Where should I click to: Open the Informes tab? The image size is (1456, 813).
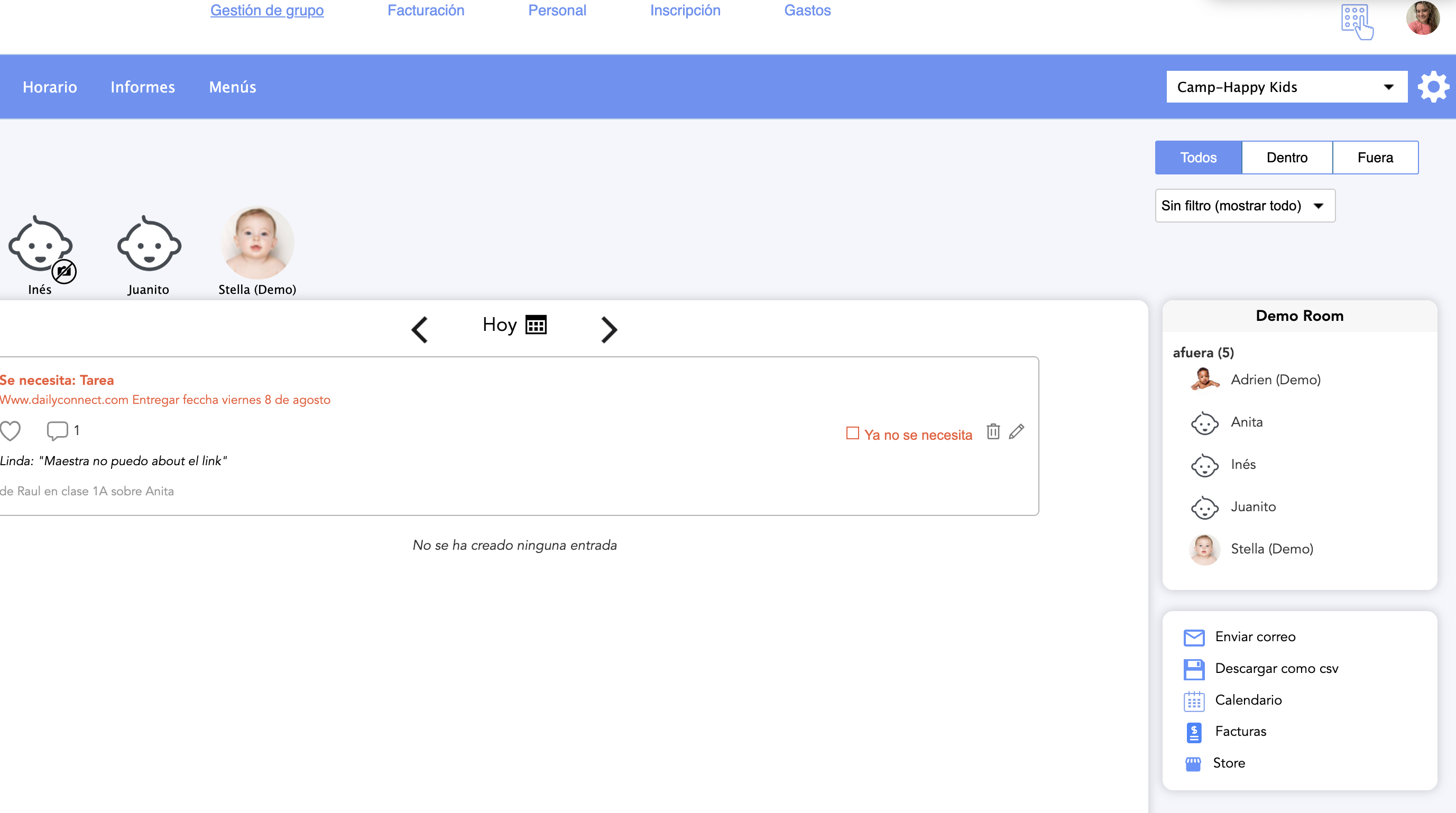pos(142,87)
